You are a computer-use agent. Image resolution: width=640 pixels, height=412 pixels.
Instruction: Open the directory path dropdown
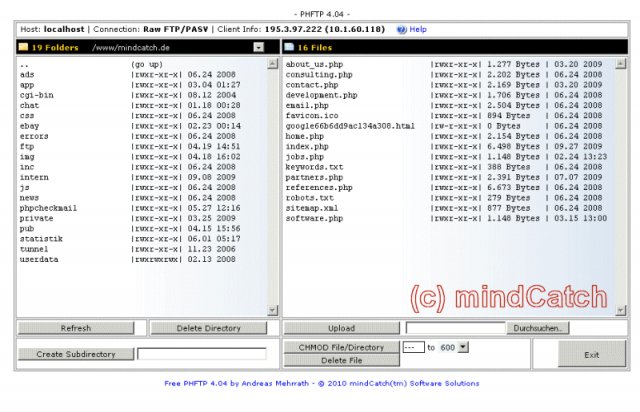point(259,47)
